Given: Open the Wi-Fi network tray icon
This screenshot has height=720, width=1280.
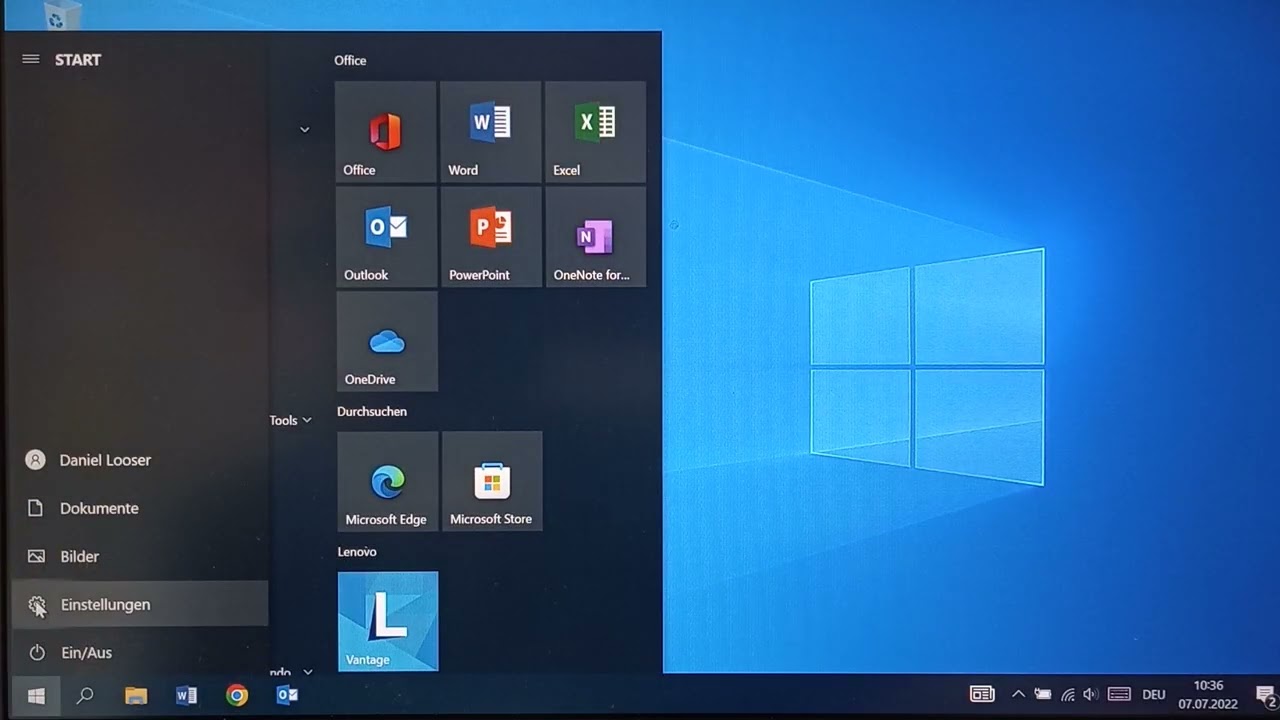Looking at the screenshot, I should pyautogui.click(x=1068, y=695).
